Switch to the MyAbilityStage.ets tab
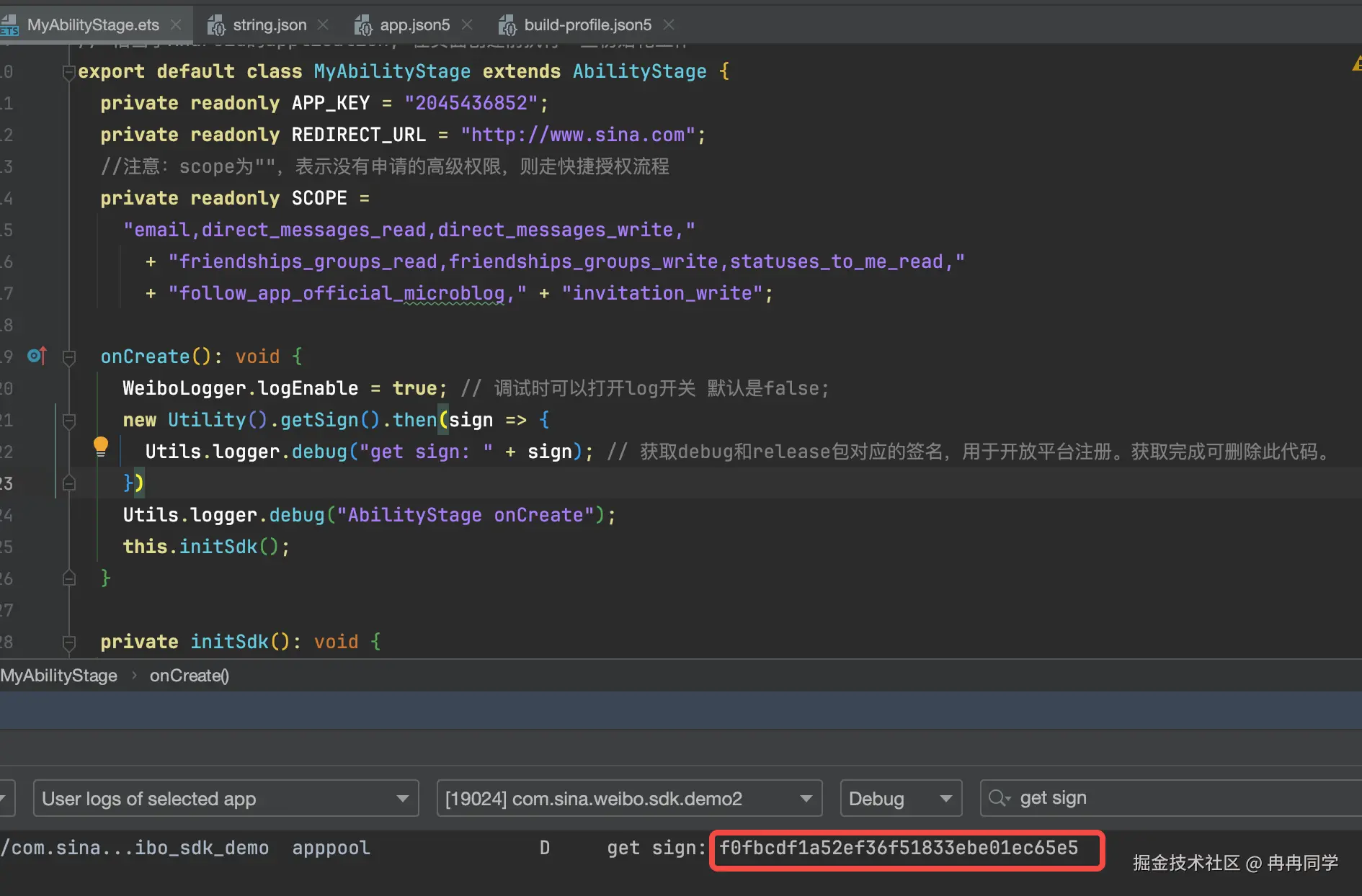The height and width of the screenshot is (896, 1362). [x=93, y=25]
